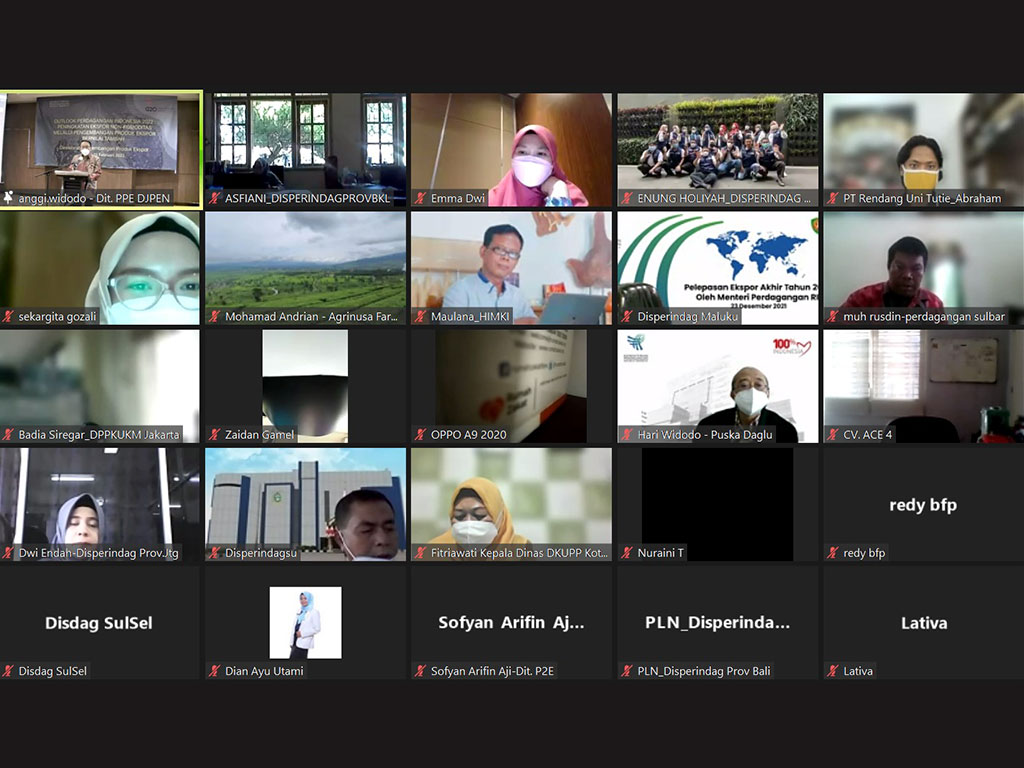The width and height of the screenshot is (1024, 768).
Task: Click muted mic icon beside Disperindag Maluku
Action: pos(627,317)
